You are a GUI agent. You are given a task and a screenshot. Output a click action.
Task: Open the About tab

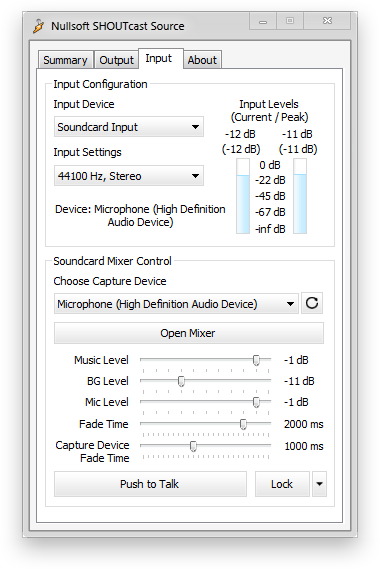click(x=202, y=60)
